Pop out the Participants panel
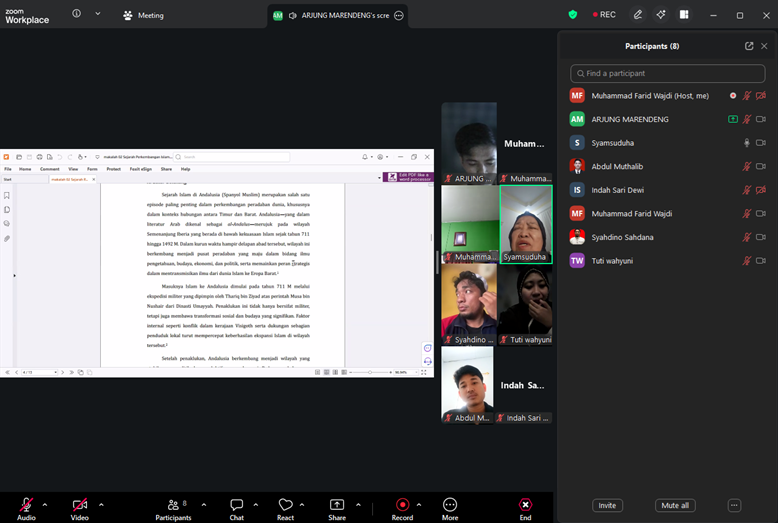778x523 pixels. click(x=749, y=46)
